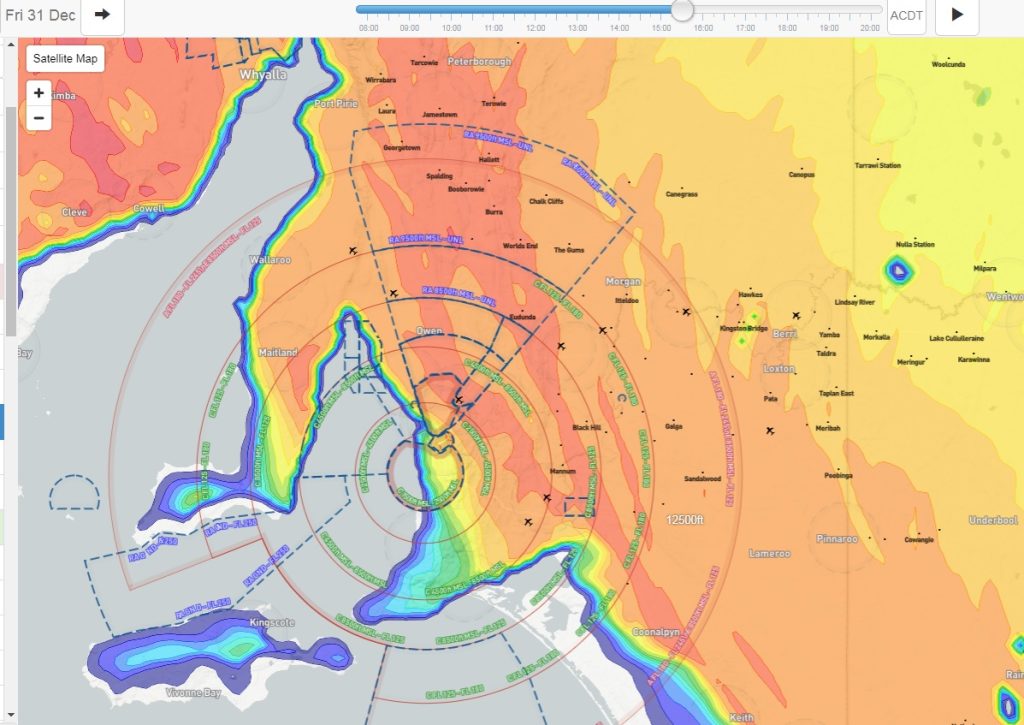Click the Fri 31 Dec date label
This screenshot has height=725, width=1024.
click(x=40, y=15)
